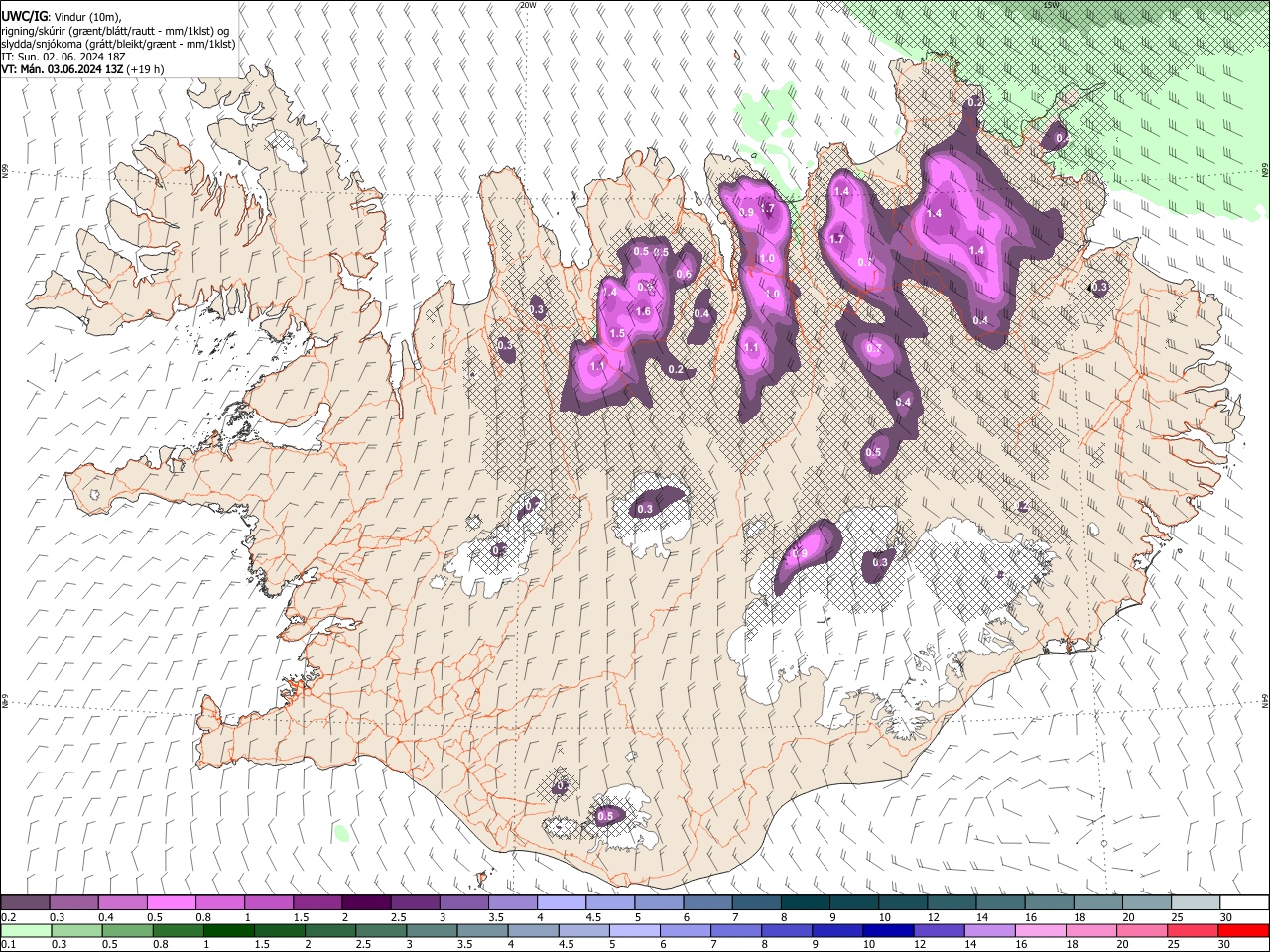The height and width of the screenshot is (952, 1270).
Task: Pick bottom-row blue swatch between 7 and 8
Action: click(736, 930)
